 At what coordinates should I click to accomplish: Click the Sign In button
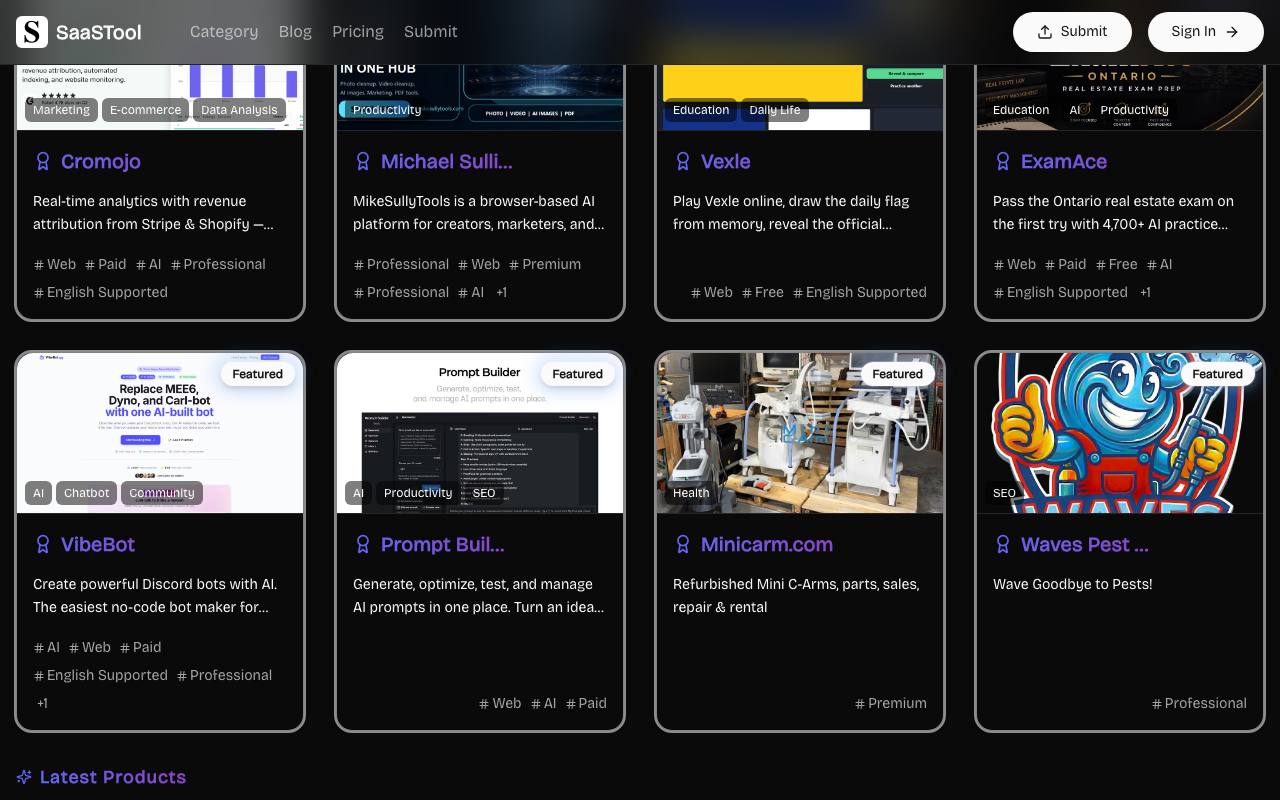(1206, 32)
